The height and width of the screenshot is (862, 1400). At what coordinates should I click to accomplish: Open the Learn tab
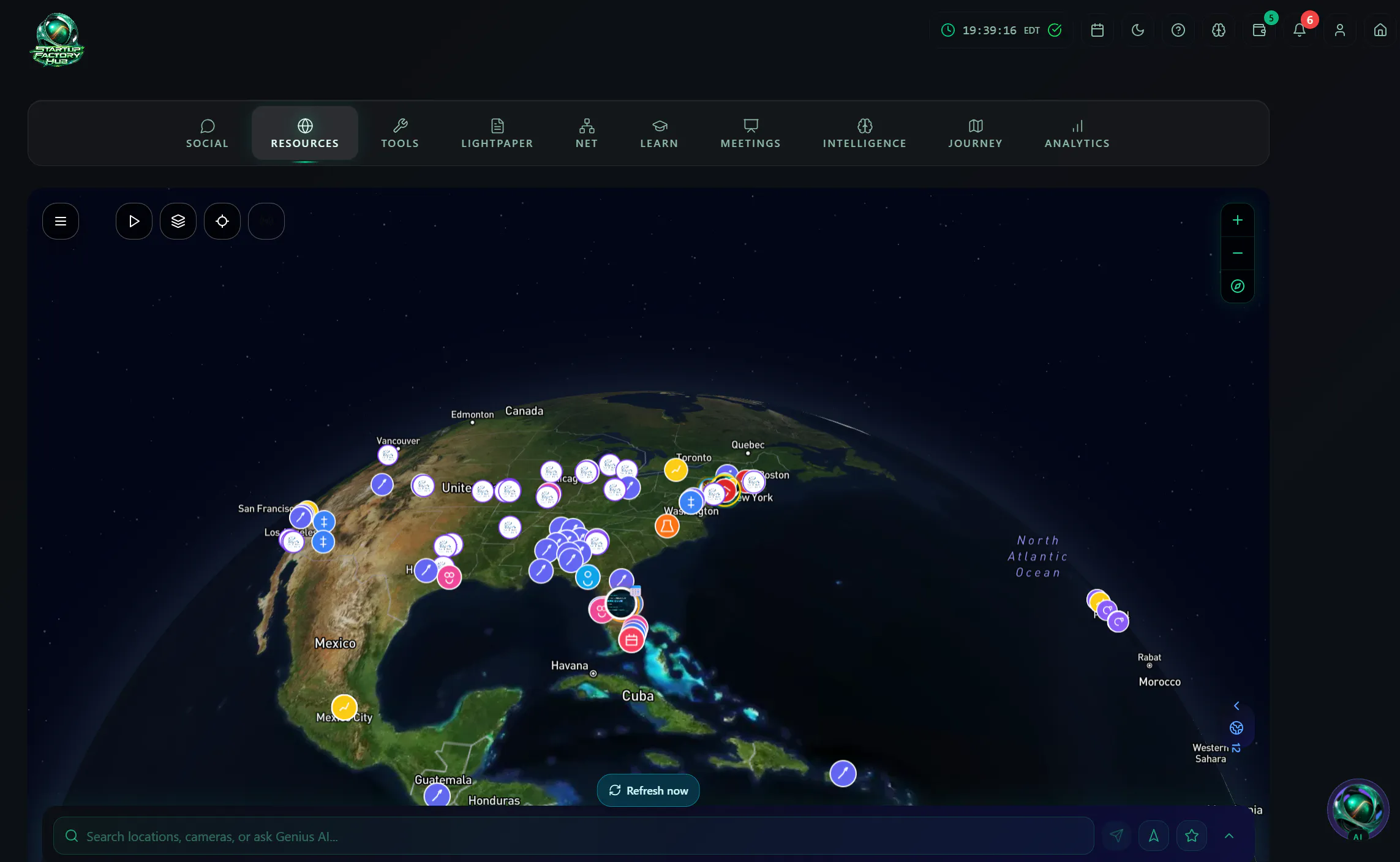659,134
